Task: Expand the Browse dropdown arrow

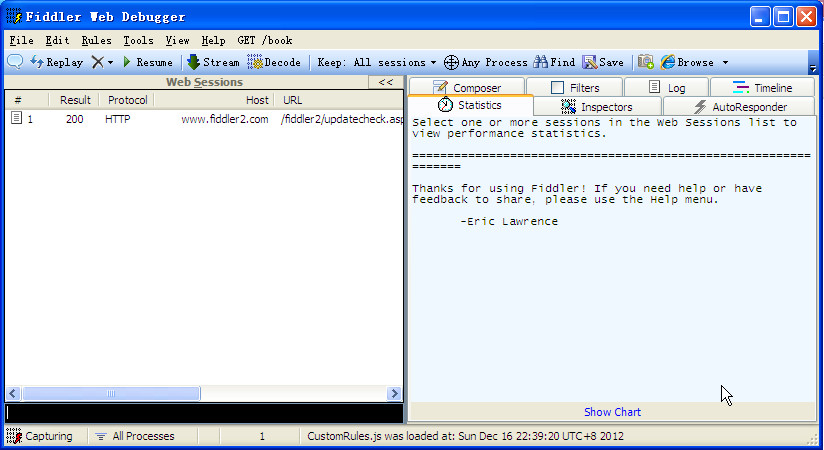Action: pyautogui.click(x=725, y=63)
